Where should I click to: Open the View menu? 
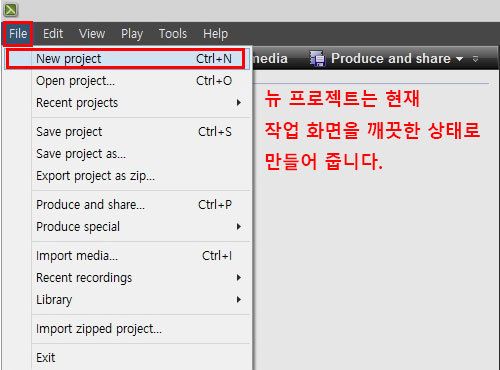(x=92, y=34)
